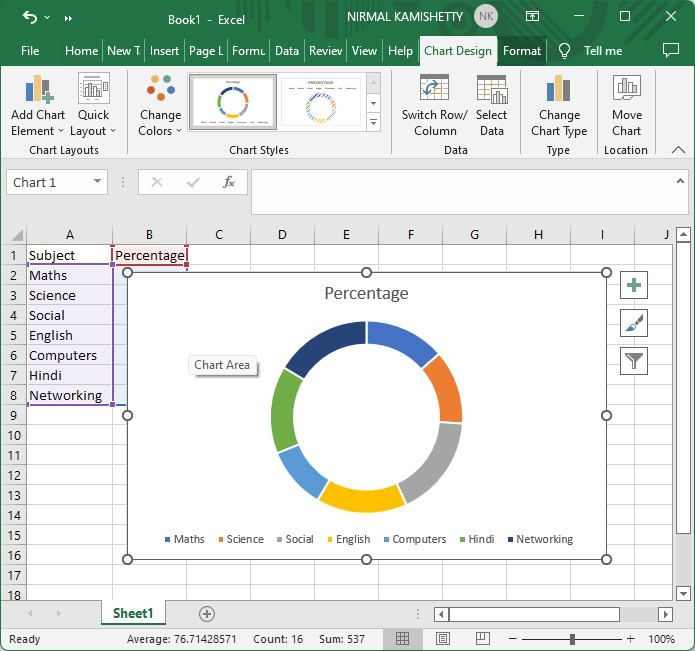Viewport: 695px width, 651px height.
Task: Expand the Name Box dropdown arrow
Action: tap(98, 182)
